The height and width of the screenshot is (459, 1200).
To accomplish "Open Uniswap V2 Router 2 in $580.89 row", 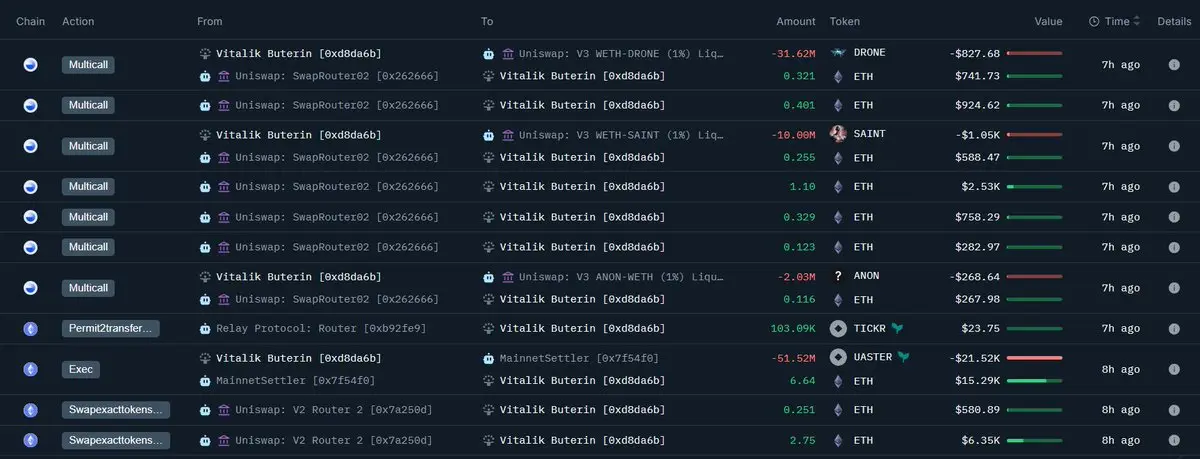I will click(x=333, y=410).
